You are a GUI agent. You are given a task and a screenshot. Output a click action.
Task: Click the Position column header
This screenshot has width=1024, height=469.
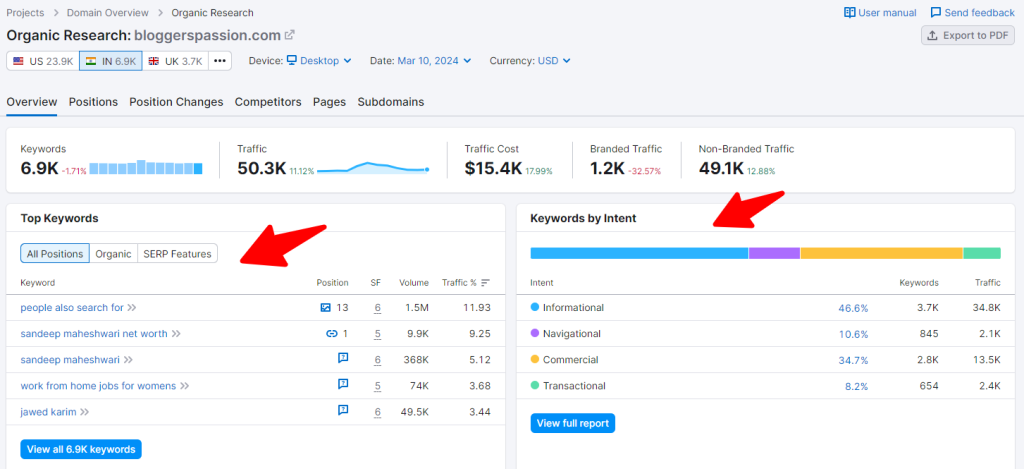point(332,283)
